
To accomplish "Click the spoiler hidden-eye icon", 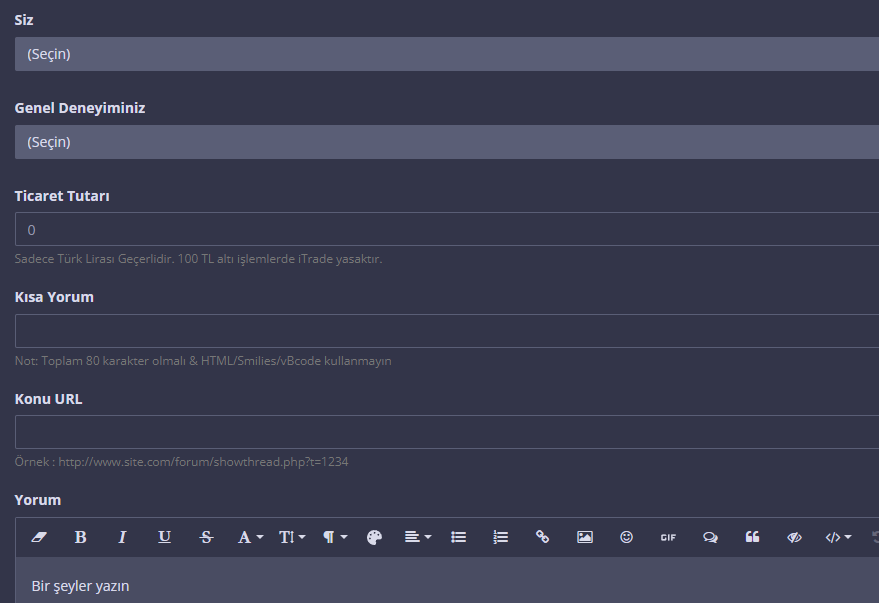I will point(794,537).
